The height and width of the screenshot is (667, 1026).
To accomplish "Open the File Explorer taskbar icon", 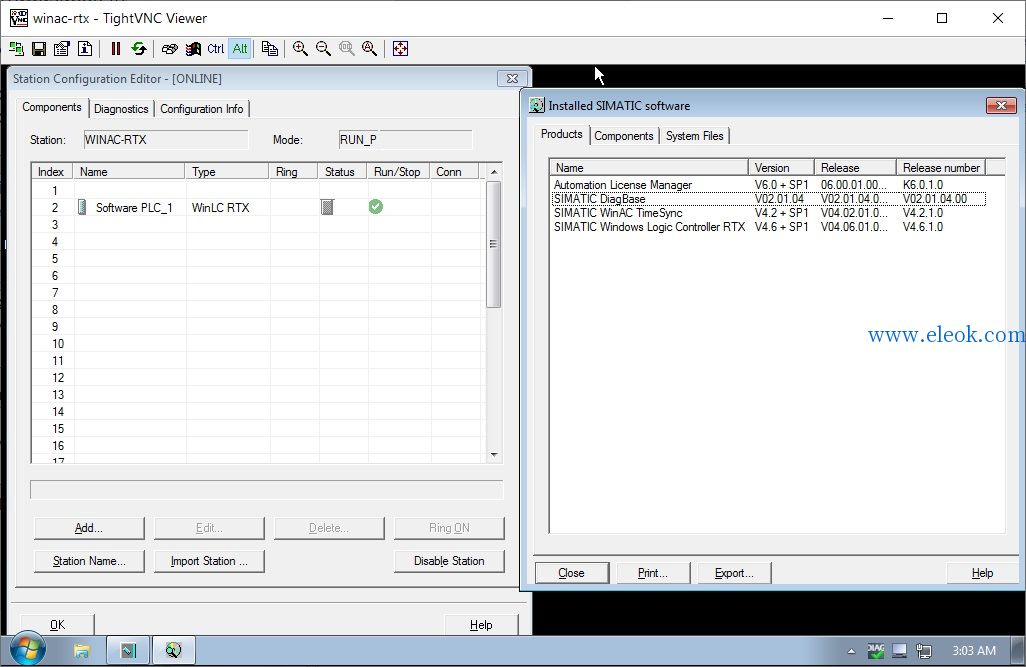I will click(82, 651).
